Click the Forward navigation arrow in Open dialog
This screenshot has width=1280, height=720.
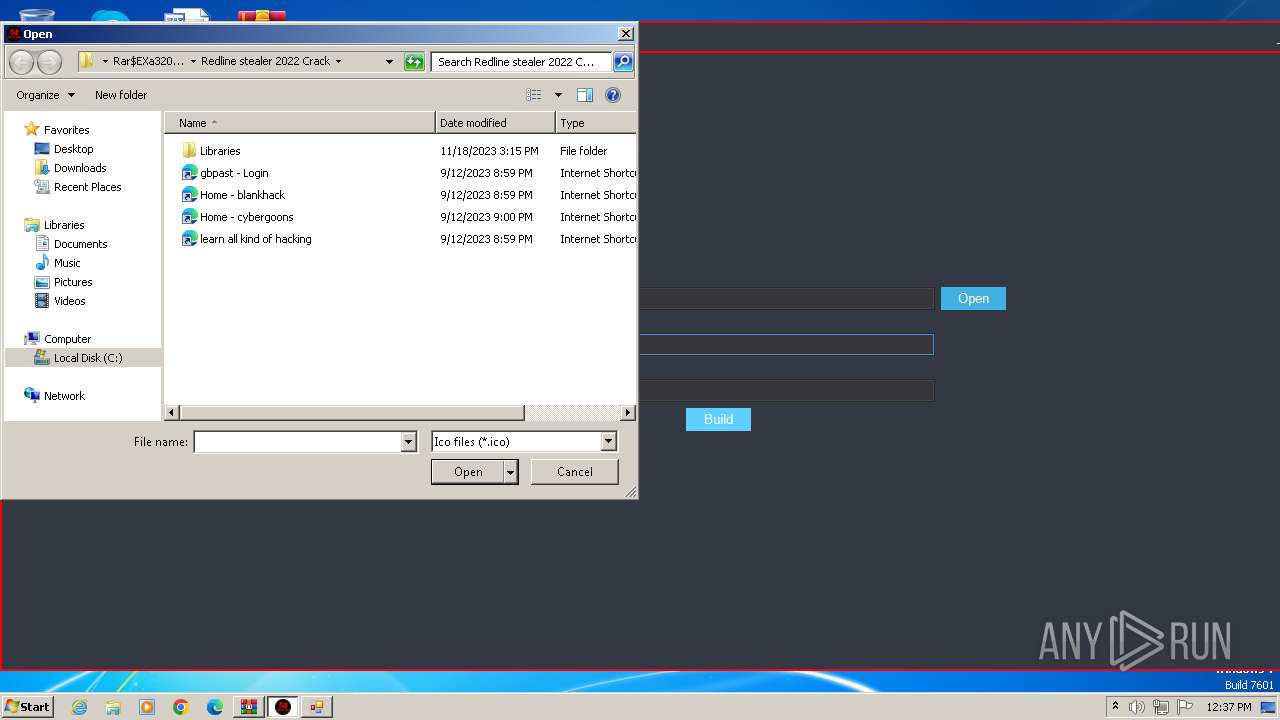click(49, 62)
